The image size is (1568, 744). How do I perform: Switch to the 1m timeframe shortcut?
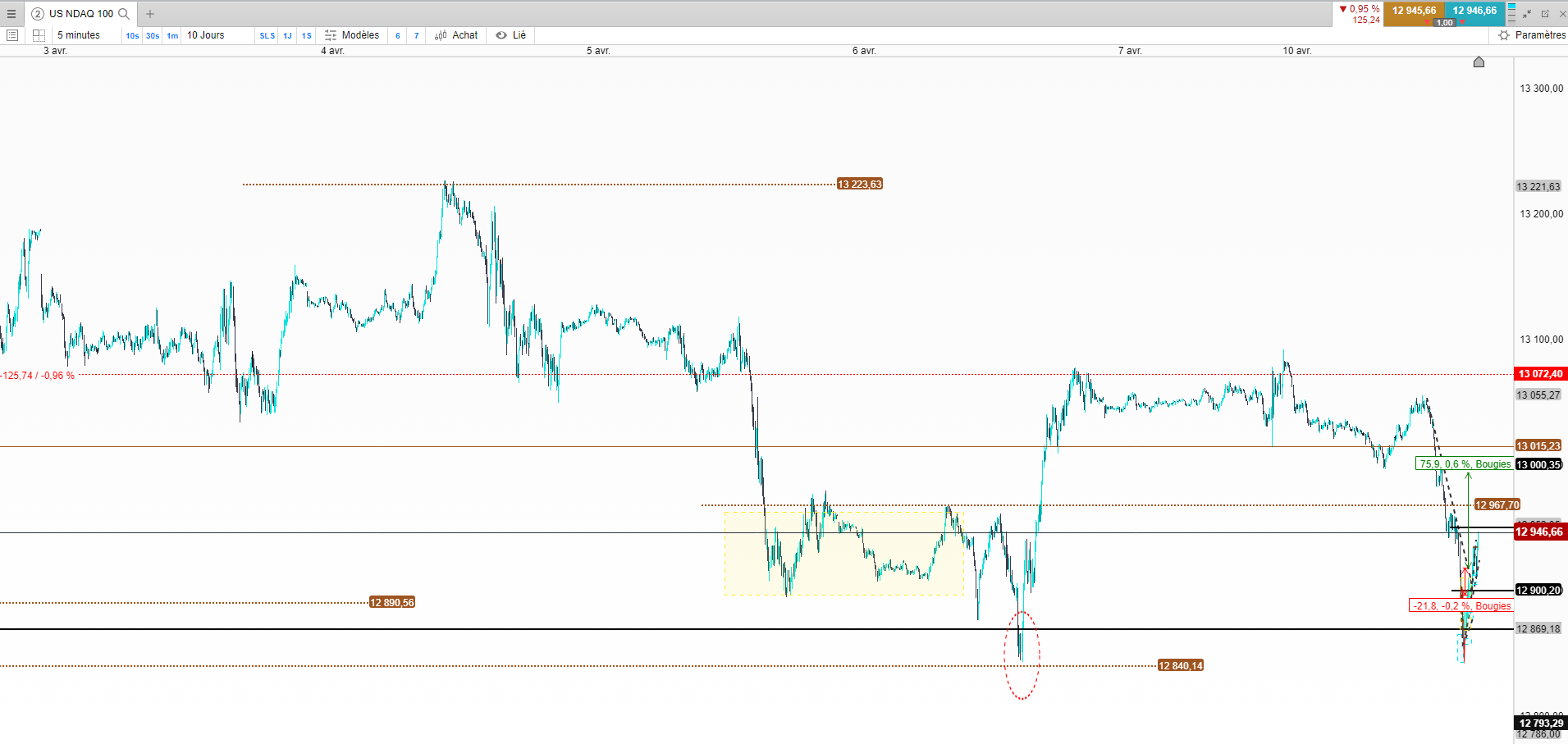(x=172, y=36)
